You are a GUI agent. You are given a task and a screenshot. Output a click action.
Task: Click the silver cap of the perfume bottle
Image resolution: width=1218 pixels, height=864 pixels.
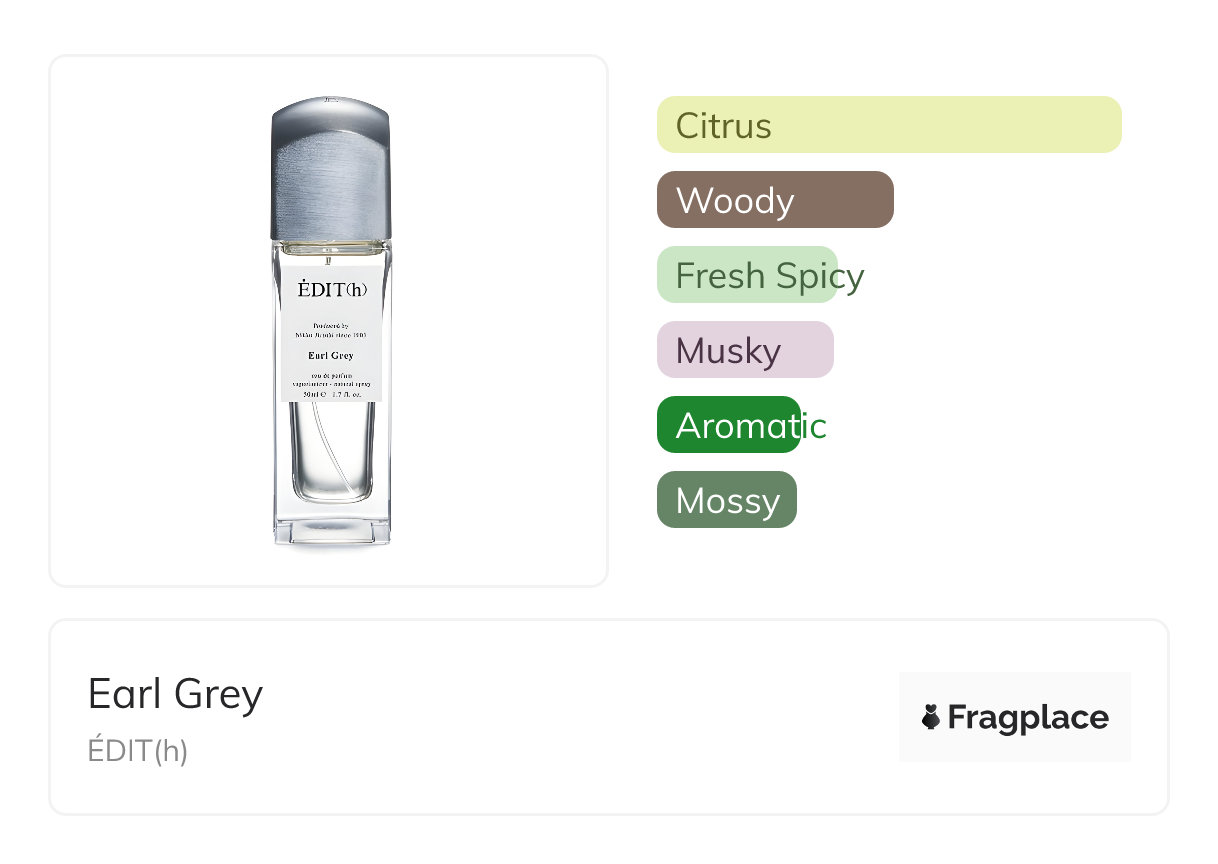(x=330, y=170)
